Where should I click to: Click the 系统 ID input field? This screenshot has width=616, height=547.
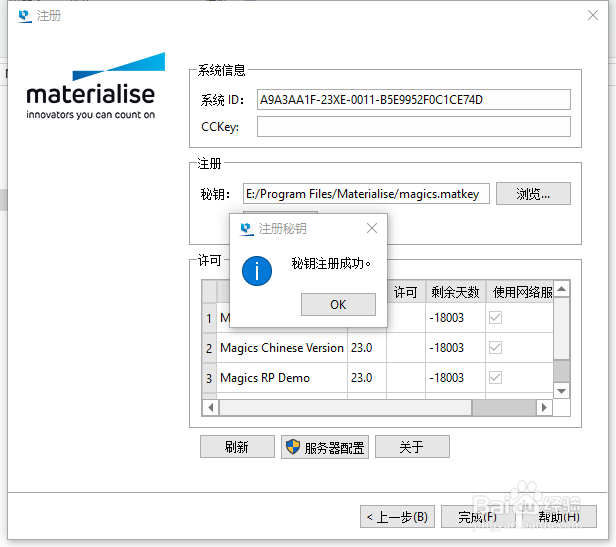414,99
